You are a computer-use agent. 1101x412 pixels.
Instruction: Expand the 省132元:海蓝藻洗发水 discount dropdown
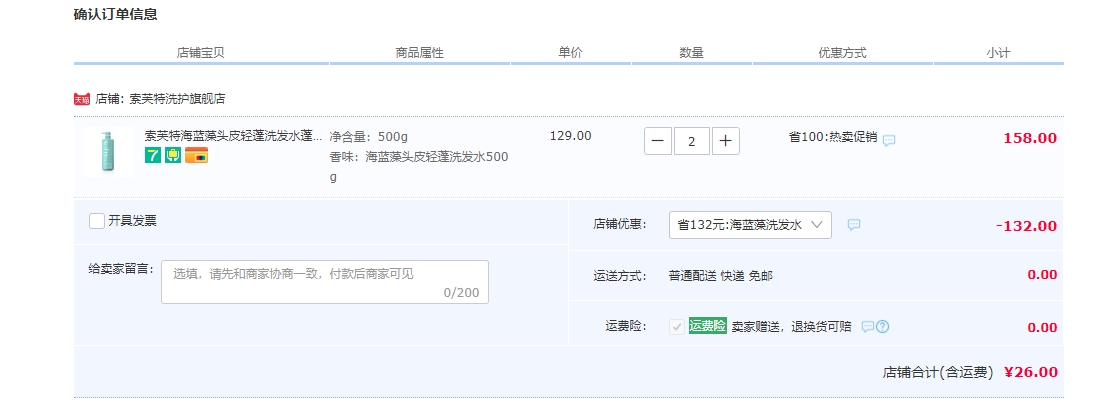pos(750,225)
